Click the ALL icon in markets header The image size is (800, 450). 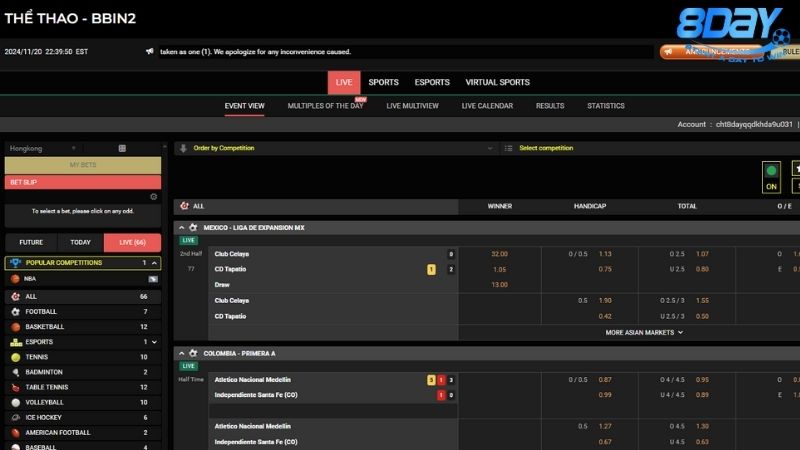[184, 206]
